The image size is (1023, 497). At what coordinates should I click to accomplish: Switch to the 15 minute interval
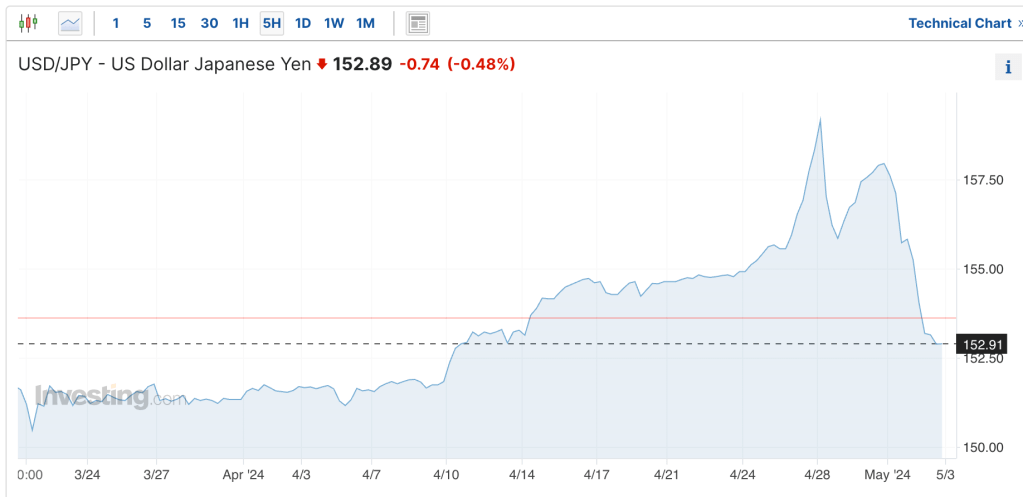(x=178, y=23)
